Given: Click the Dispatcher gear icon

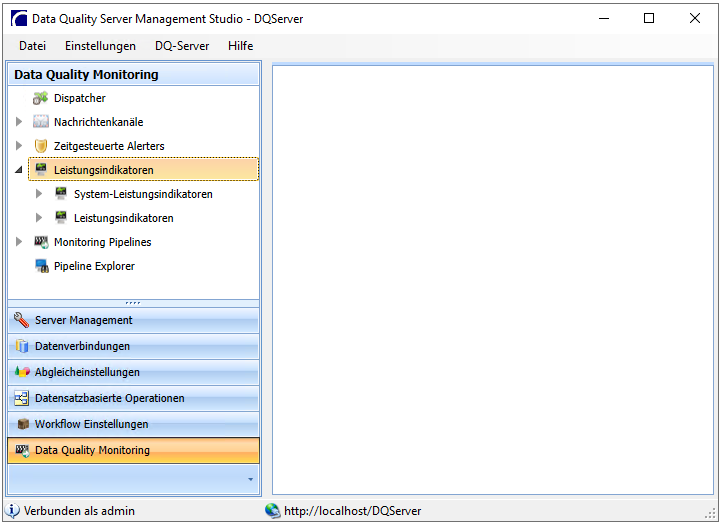Looking at the screenshot, I should point(40,98).
